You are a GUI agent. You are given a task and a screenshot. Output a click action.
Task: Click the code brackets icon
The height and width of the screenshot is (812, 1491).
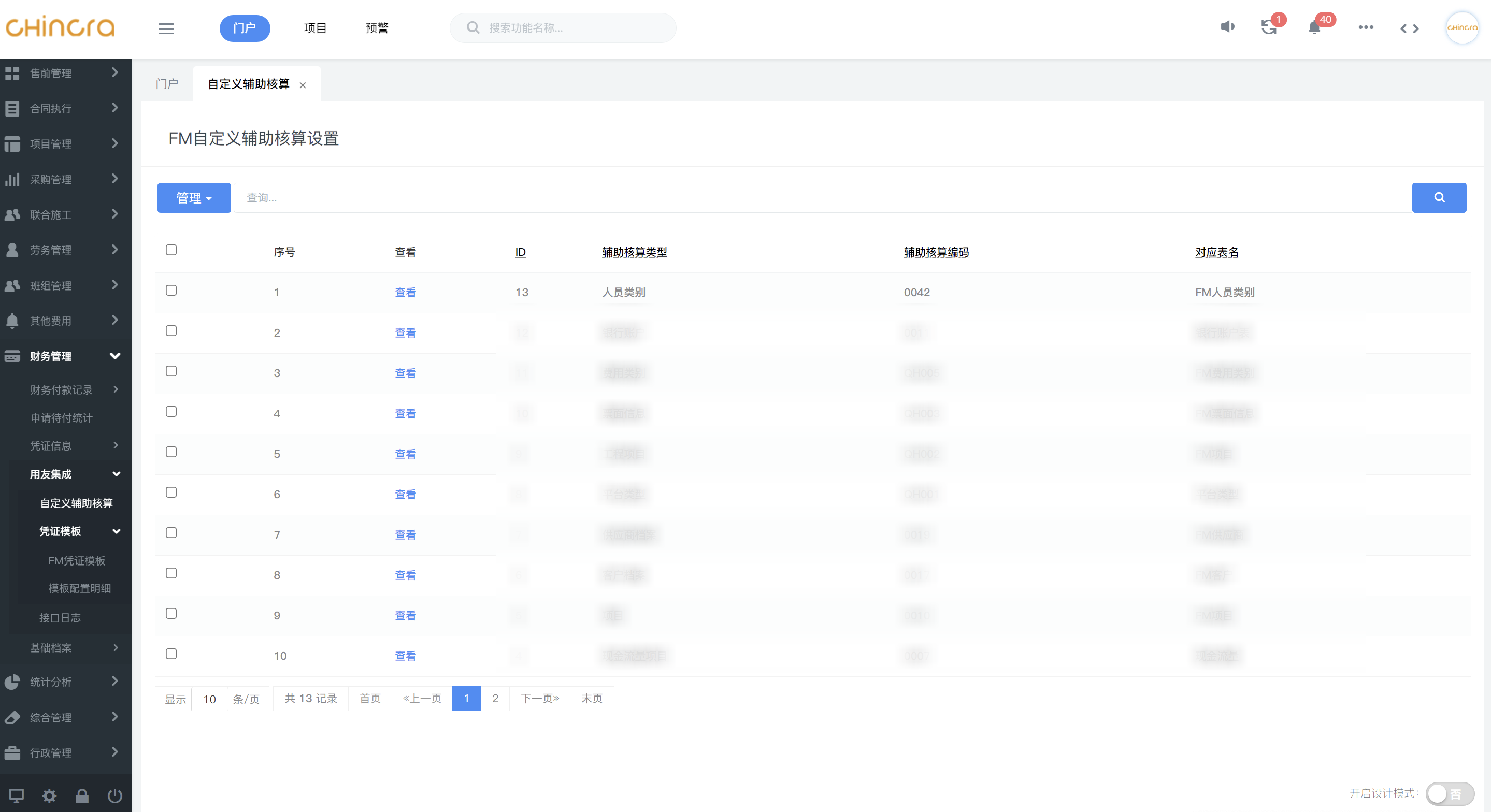(1409, 28)
